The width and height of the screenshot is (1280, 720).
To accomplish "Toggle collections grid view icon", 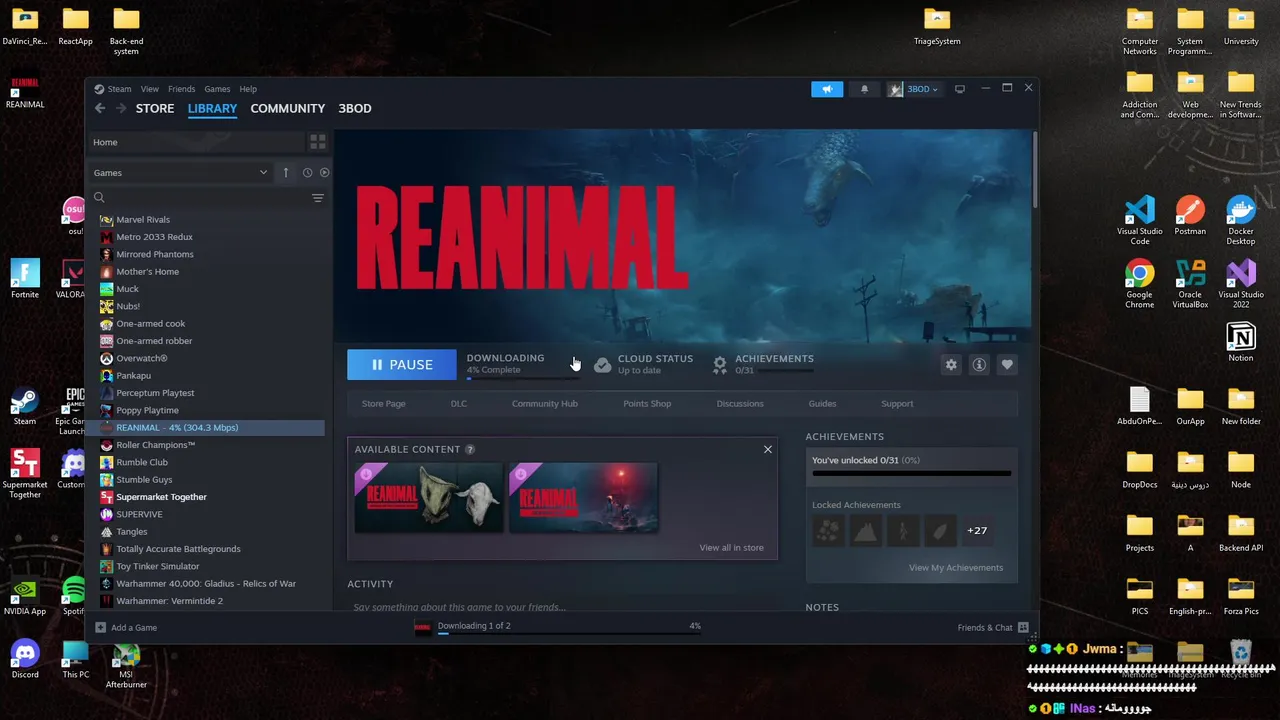I will pos(318,142).
